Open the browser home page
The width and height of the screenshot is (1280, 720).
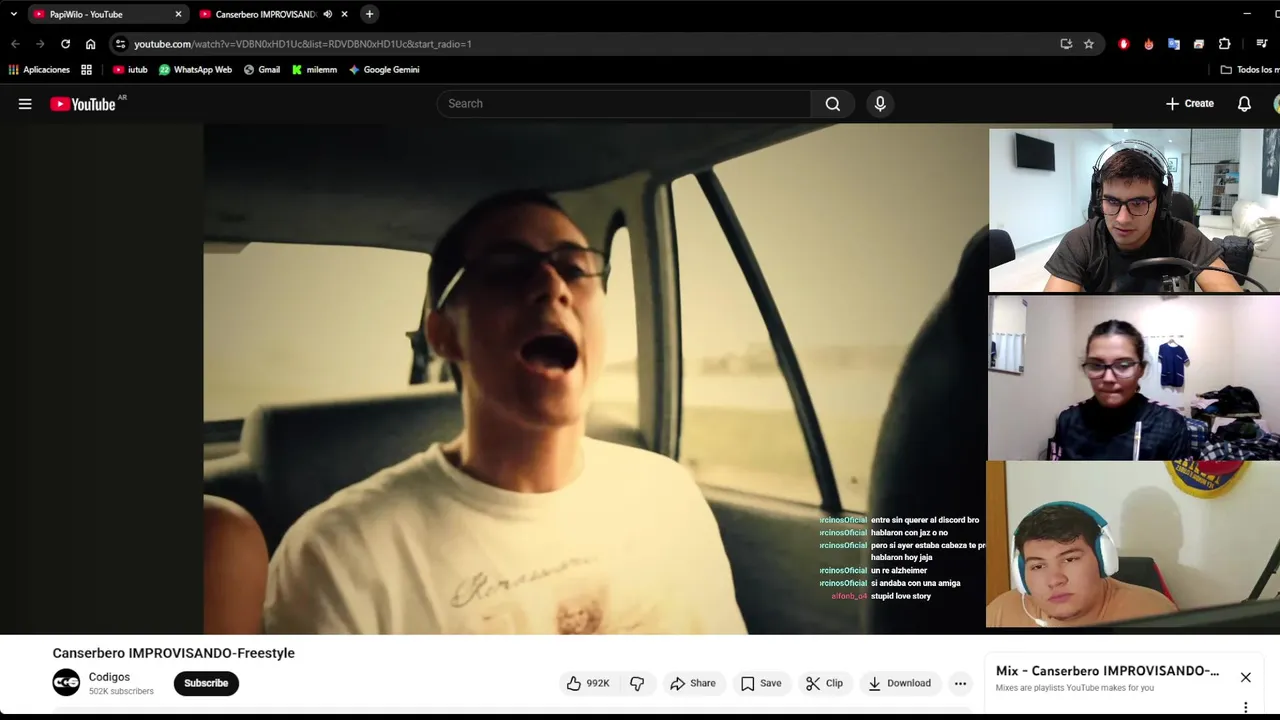pos(90,44)
